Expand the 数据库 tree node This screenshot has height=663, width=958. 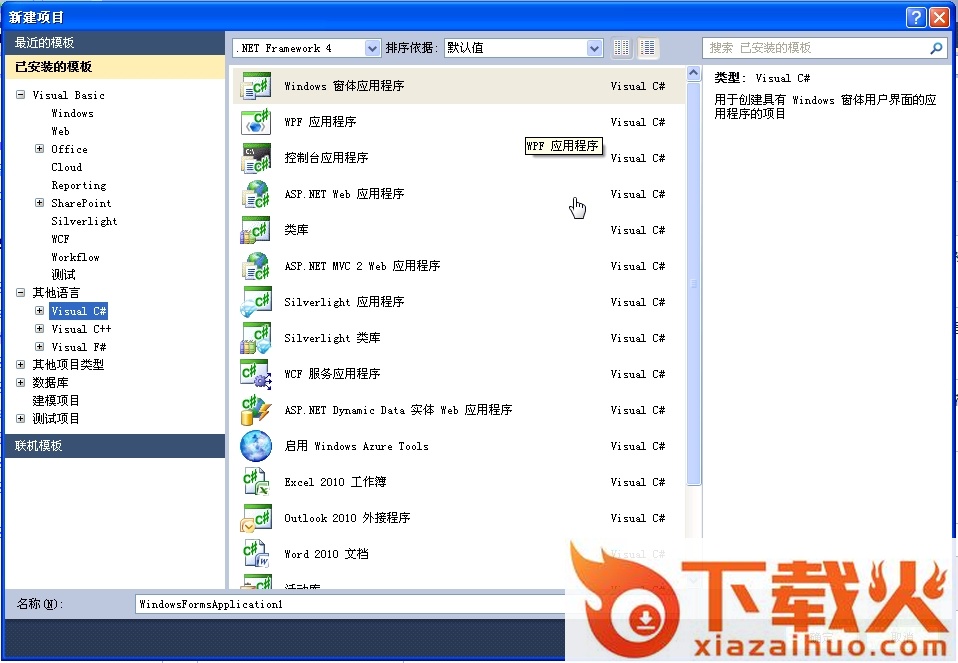[x=20, y=383]
